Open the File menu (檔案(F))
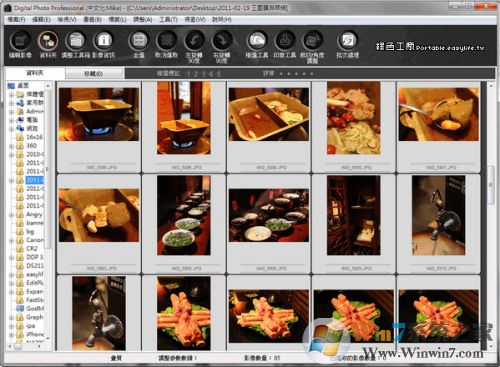 [16, 20]
